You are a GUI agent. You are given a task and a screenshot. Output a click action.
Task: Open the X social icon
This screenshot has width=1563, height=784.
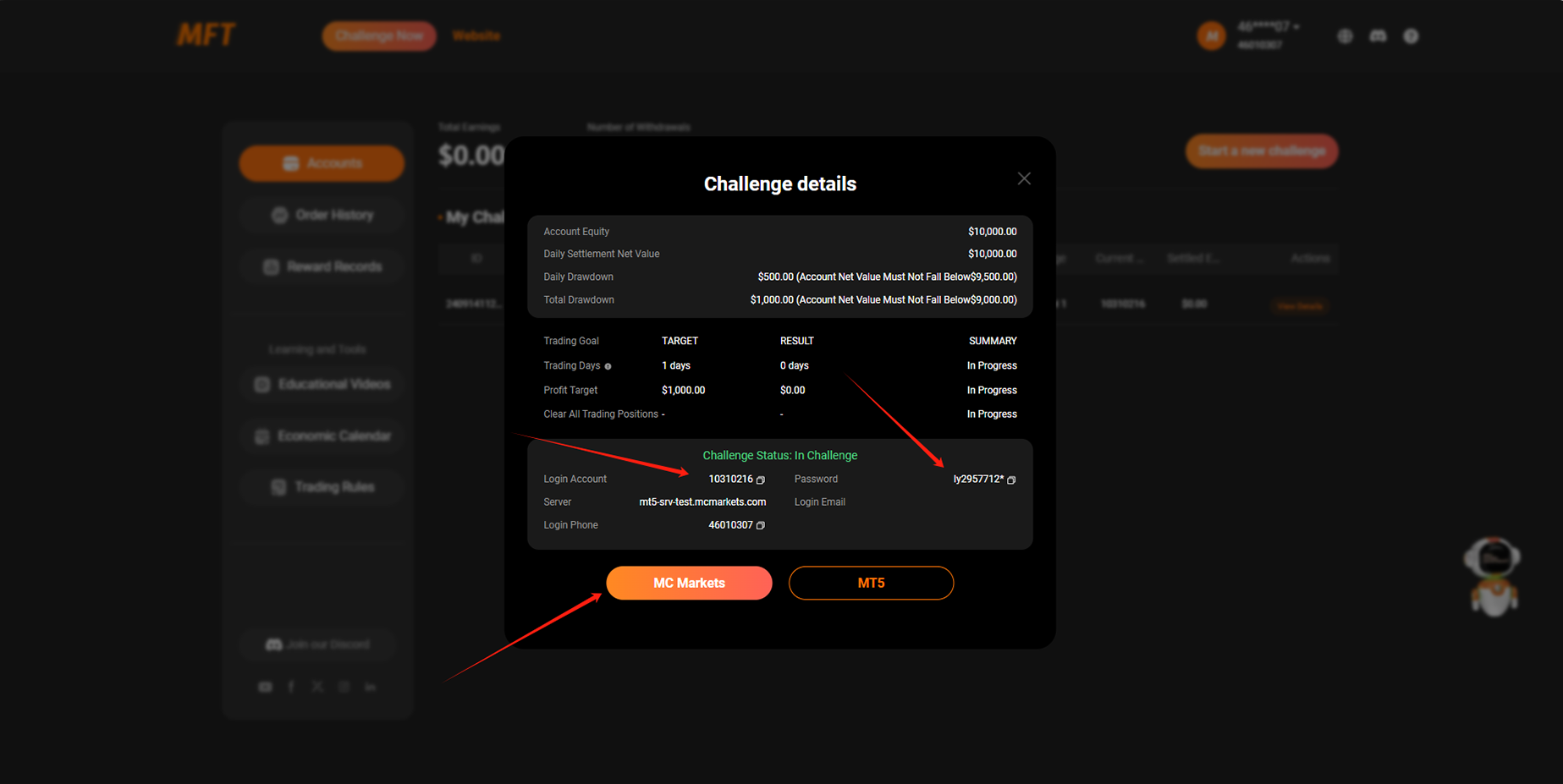317,687
